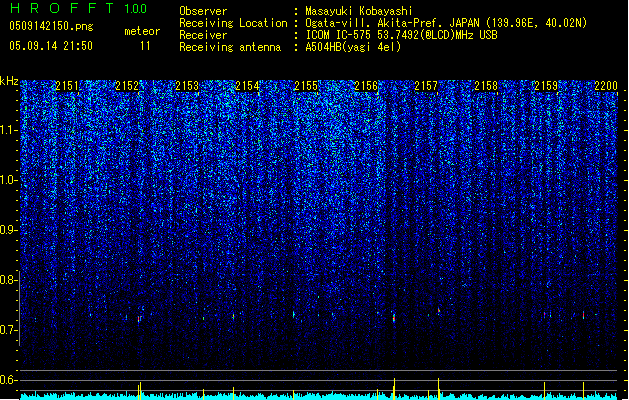629x400 pixels.
Task: Select antenna text A504HB(yagi 4el)
Action: click(353, 47)
